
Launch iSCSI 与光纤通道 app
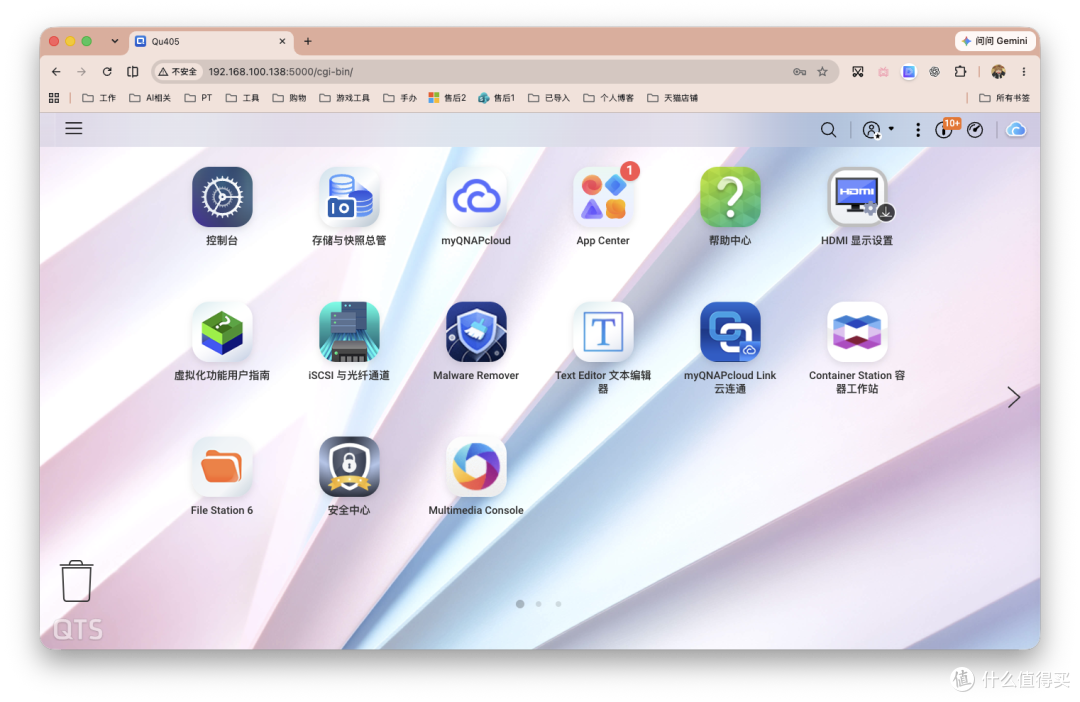(349, 332)
